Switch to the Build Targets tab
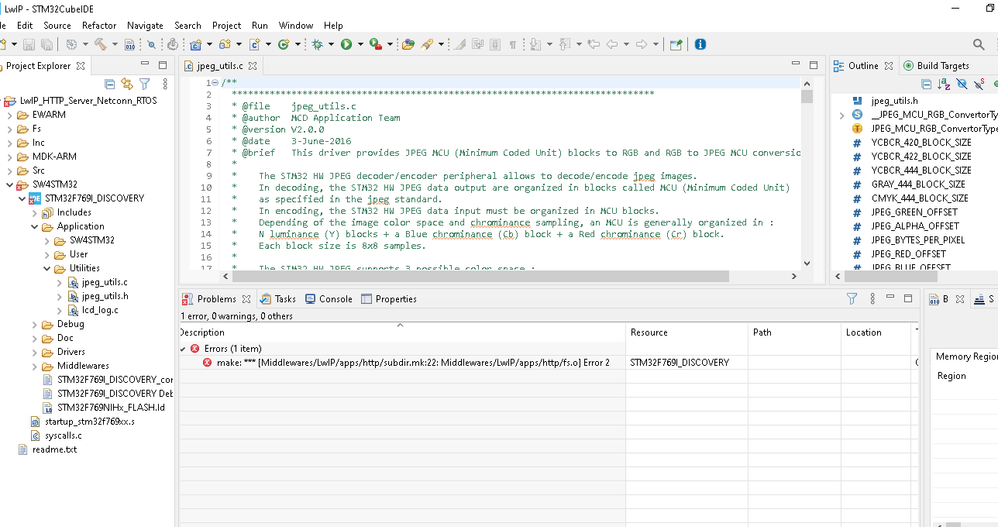Viewport: 998px width, 527px height. [936, 66]
